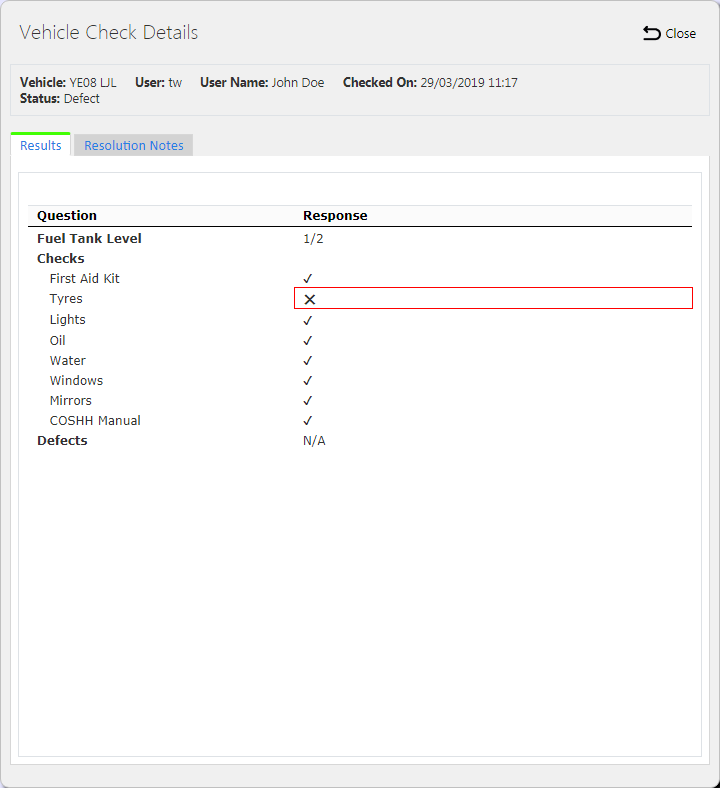Viewport: 720px width, 788px height.
Task: Click the COSHH Manual tick mark
Action: pyautogui.click(x=307, y=421)
